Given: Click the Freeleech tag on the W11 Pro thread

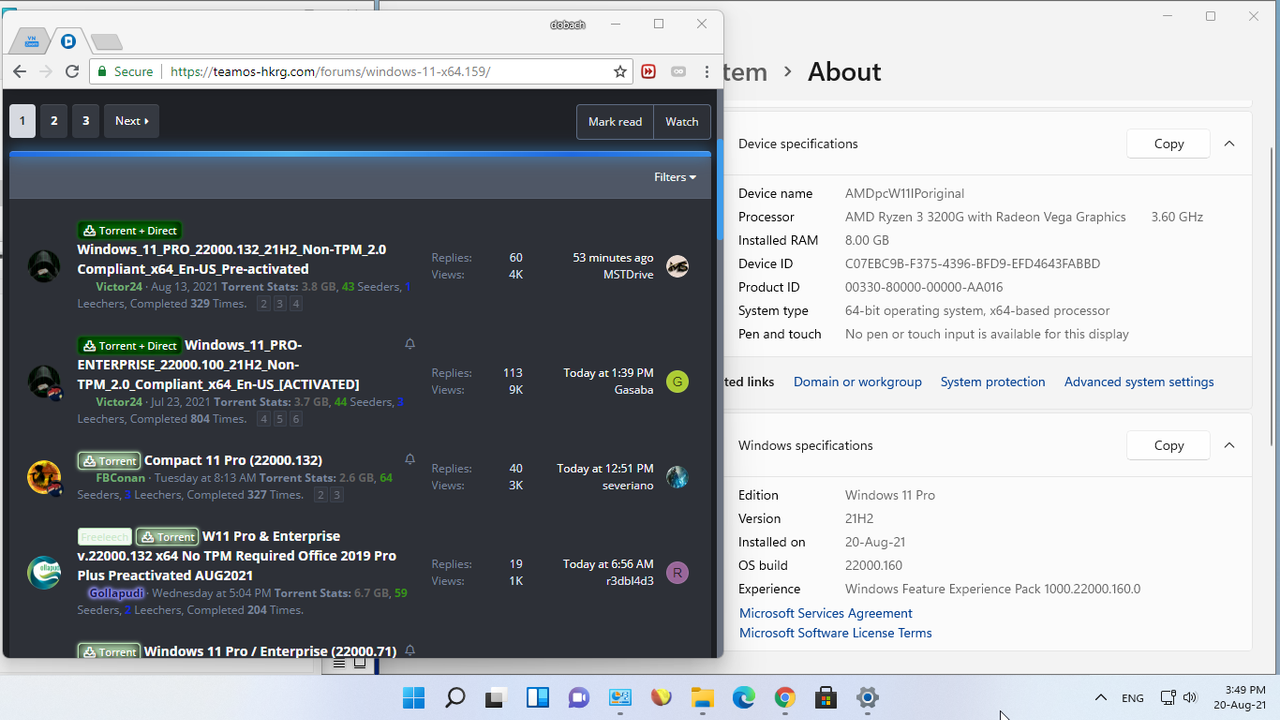Looking at the screenshot, I should point(105,537).
